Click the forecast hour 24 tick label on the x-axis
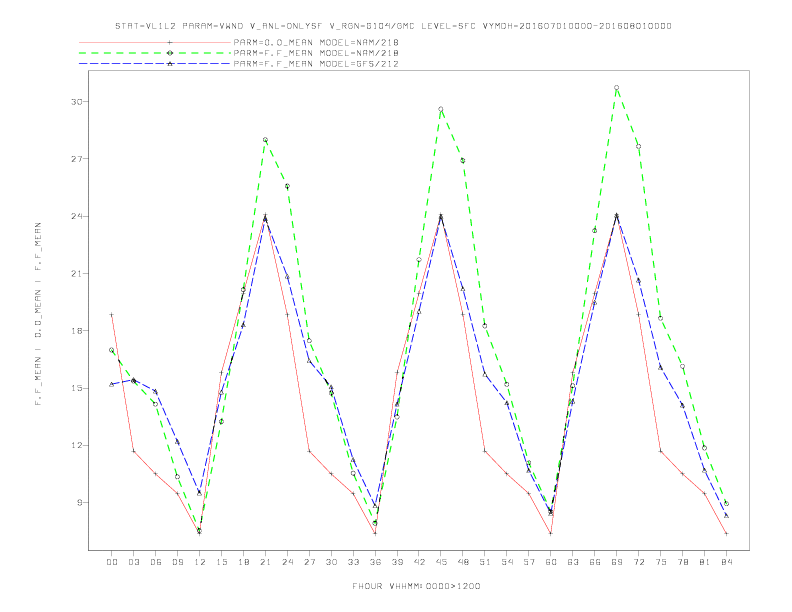792x612 pixels. click(x=287, y=562)
